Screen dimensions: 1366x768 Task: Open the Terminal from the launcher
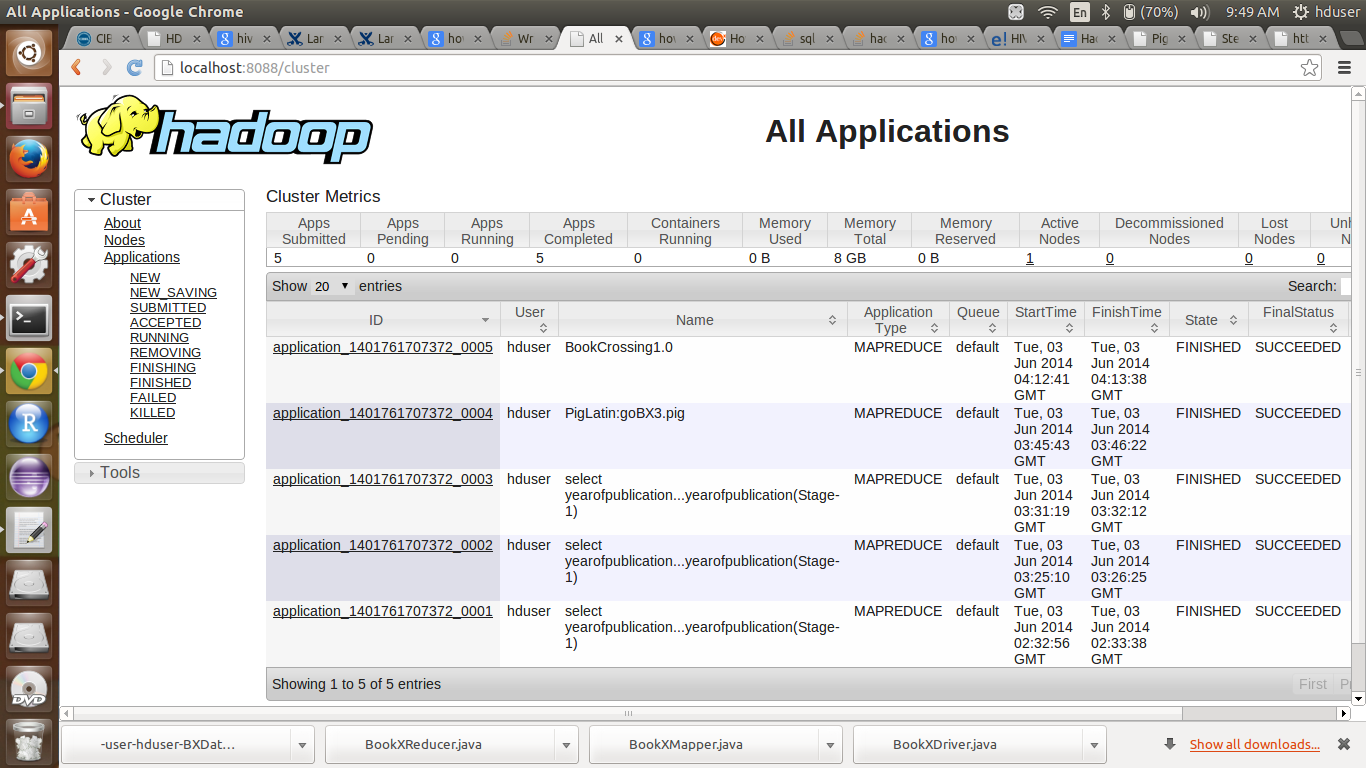coord(29,320)
